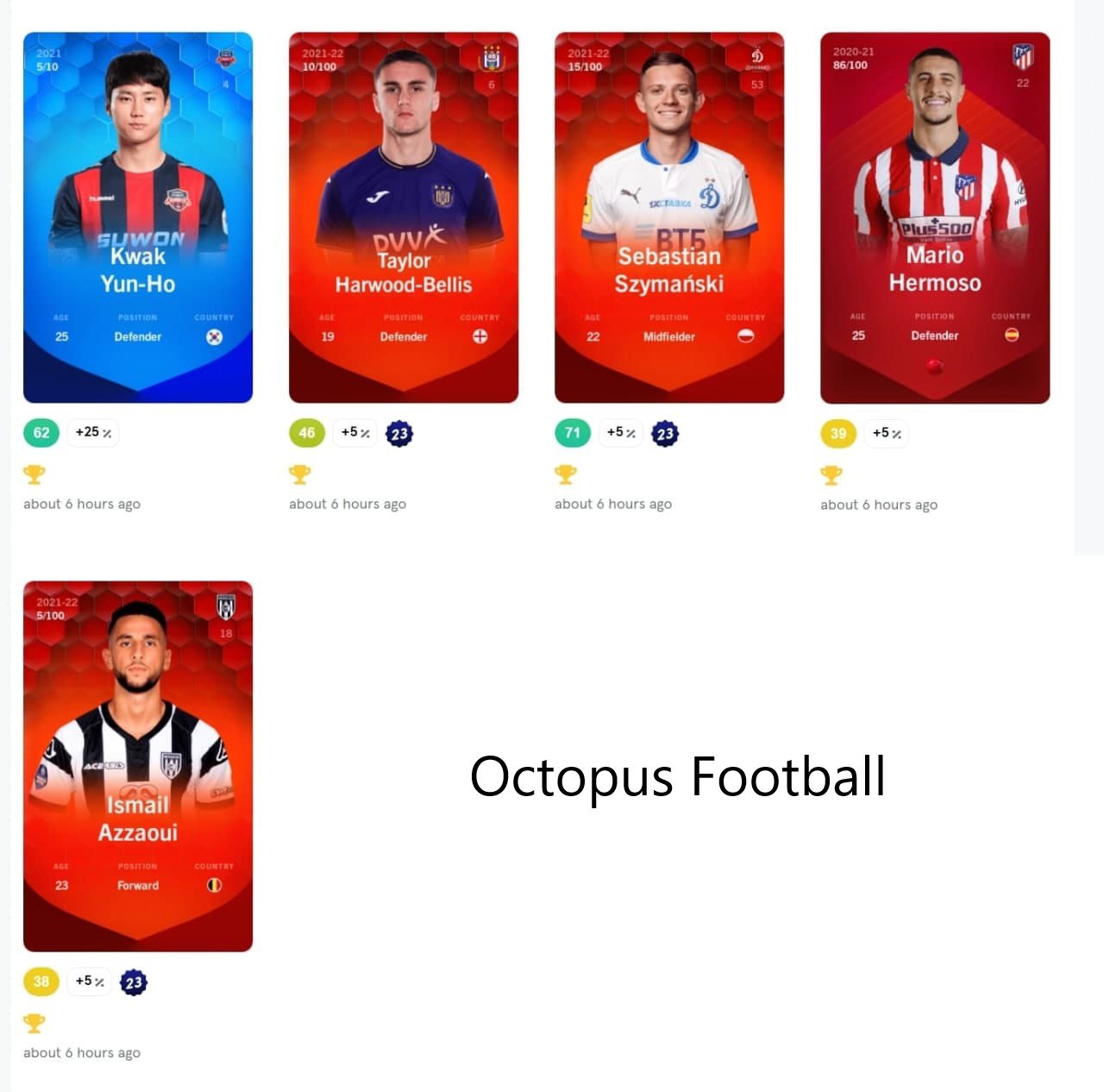Screen dimensions: 1104x1092
Task: Click trophy icon under Kwak Yun-Ho
Action: point(34,474)
